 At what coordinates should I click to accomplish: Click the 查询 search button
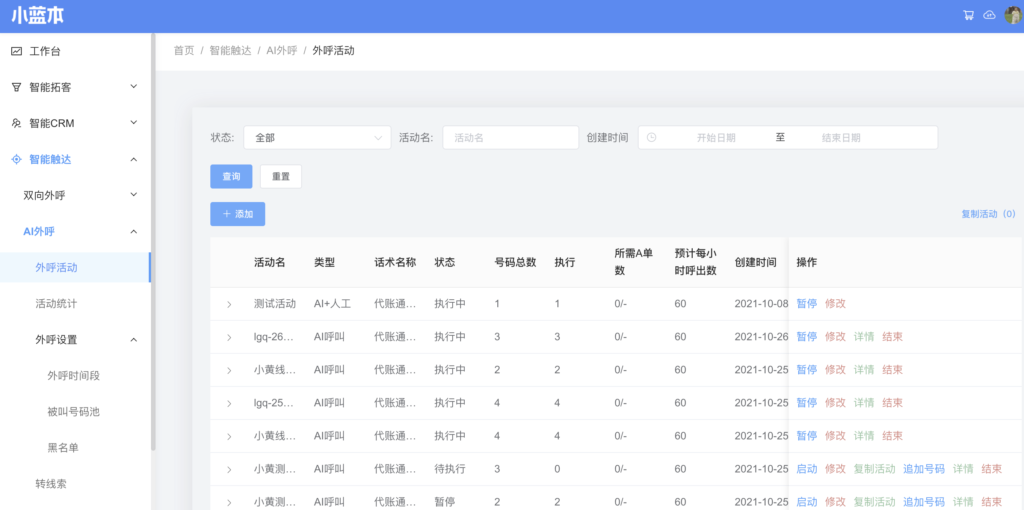(231, 176)
